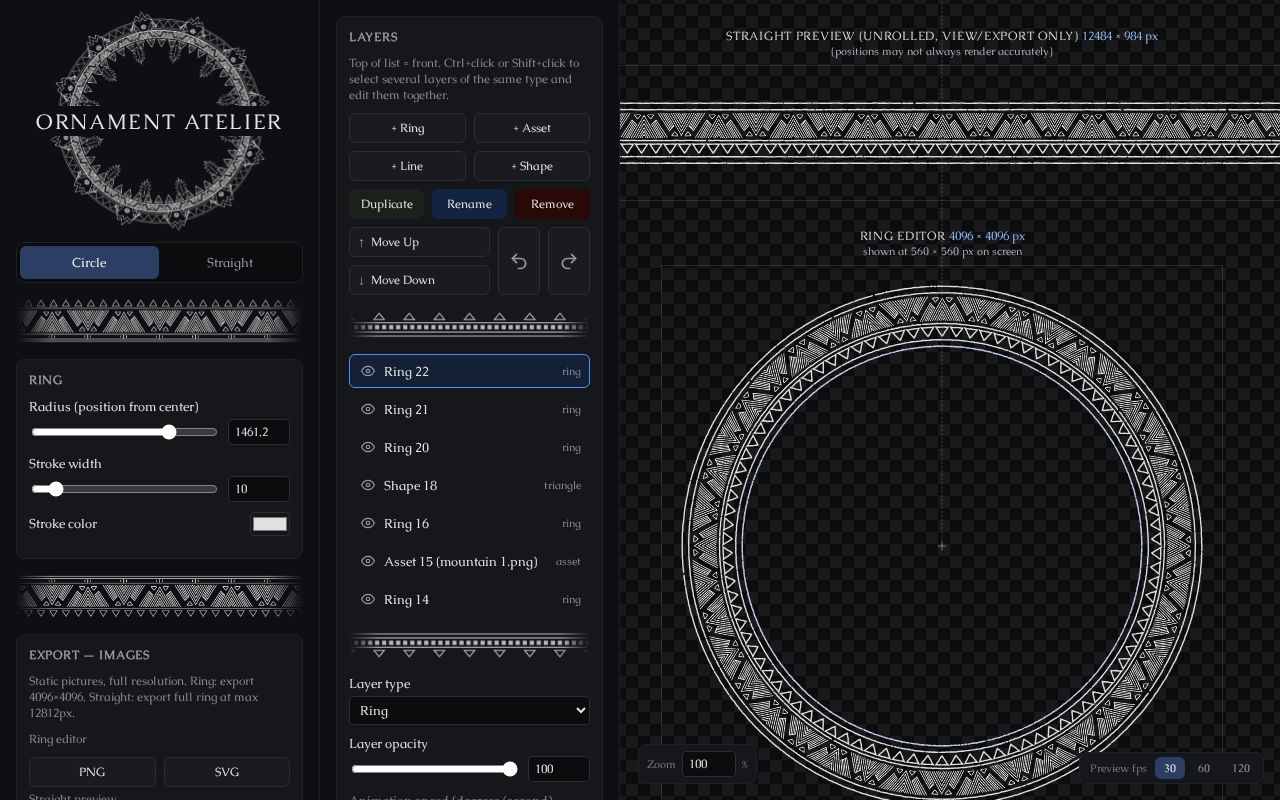The height and width of the screenshot is (800, 1280).
Task: Click the Radius slider handle
Action: [169, 432]
